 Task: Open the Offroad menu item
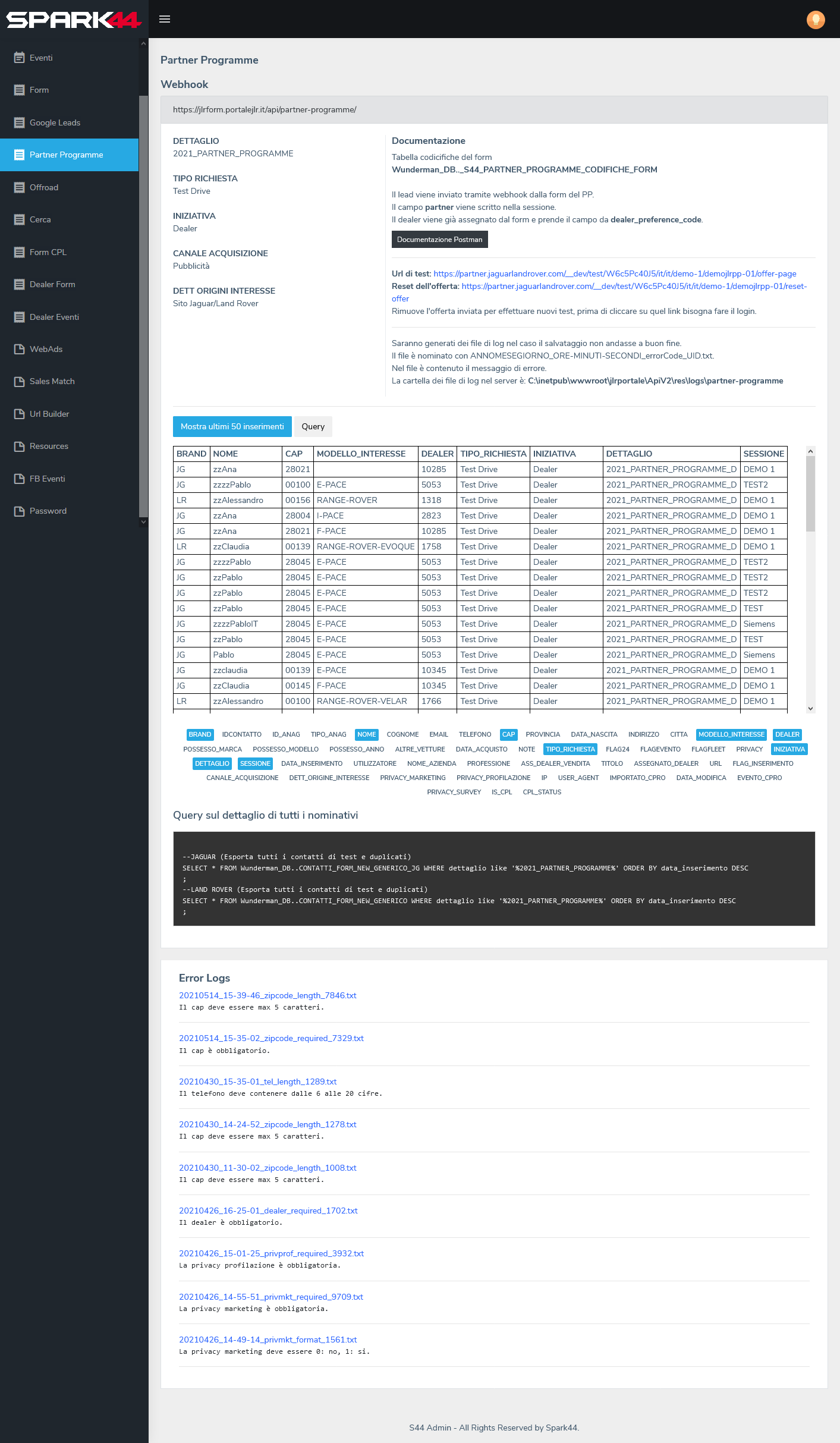pyautogui.click(x=69, y=187)
